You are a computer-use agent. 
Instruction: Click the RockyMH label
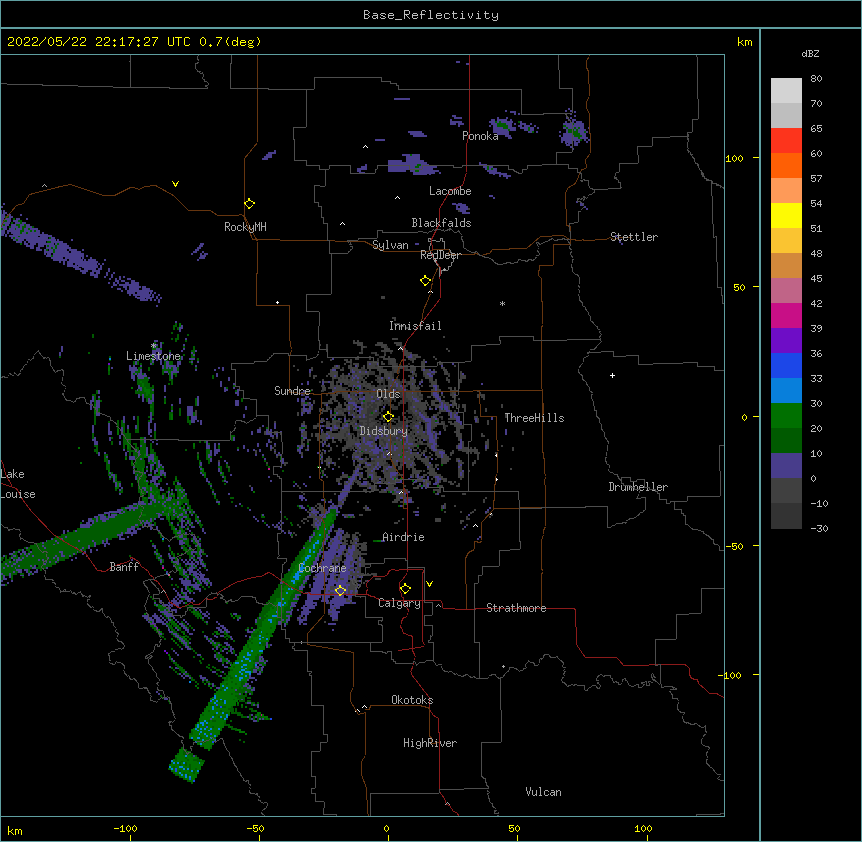click(245, 227)
